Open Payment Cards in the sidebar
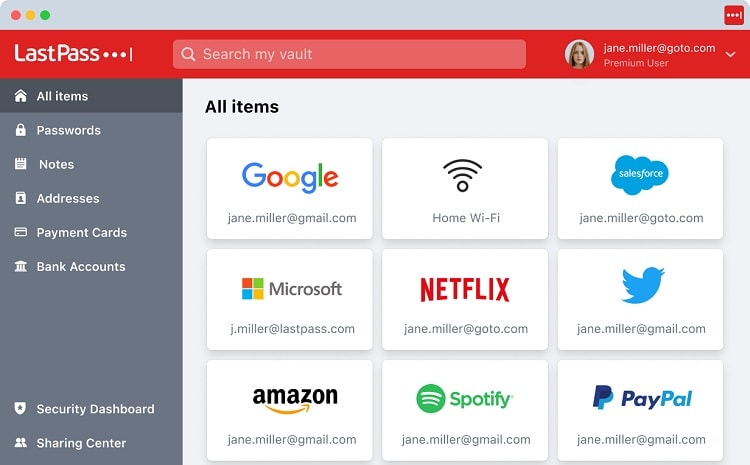Viewport: 750px width, 465px height. 91,232
